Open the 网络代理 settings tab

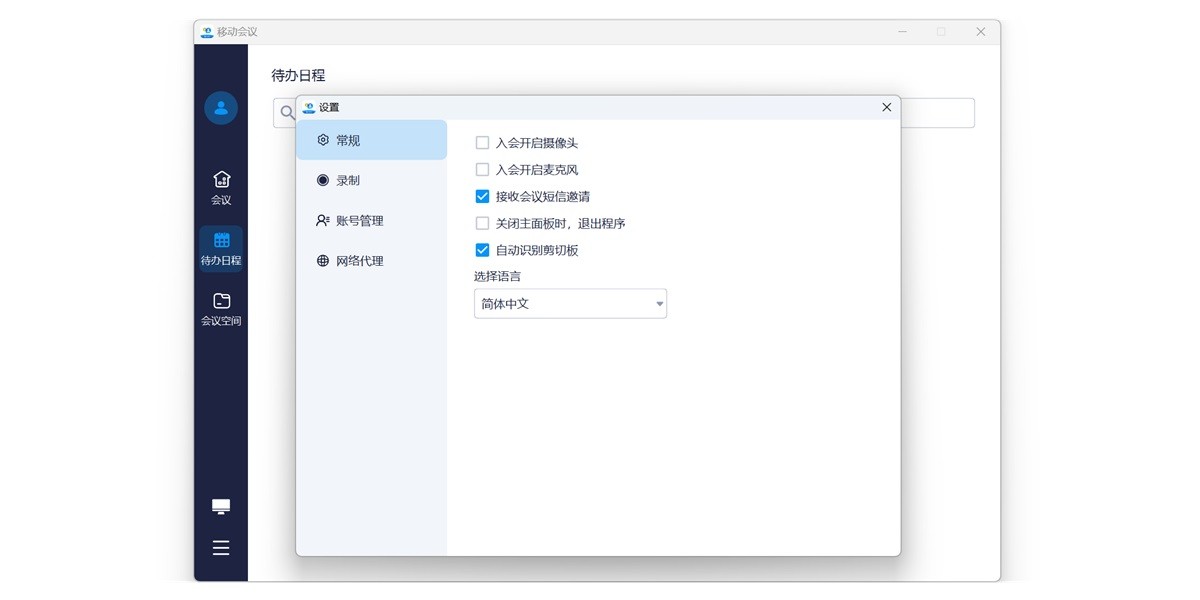(371, 261)
